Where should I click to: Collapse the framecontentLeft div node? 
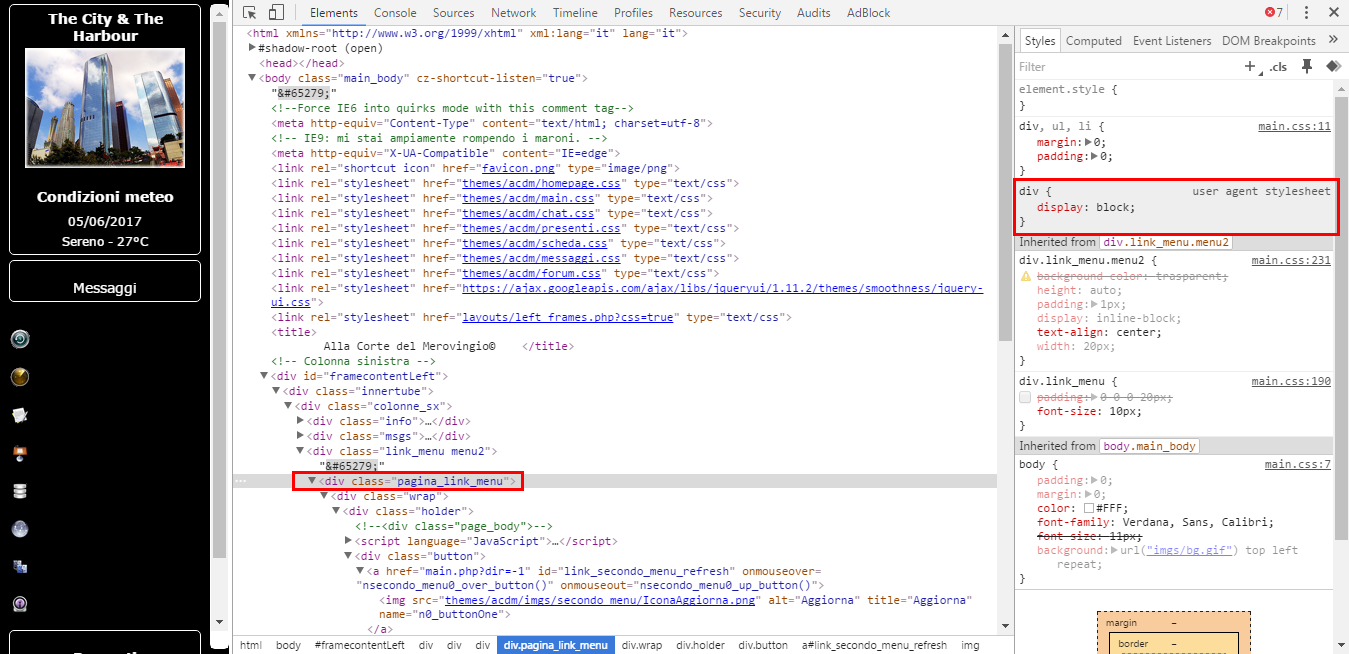point(264,377)
